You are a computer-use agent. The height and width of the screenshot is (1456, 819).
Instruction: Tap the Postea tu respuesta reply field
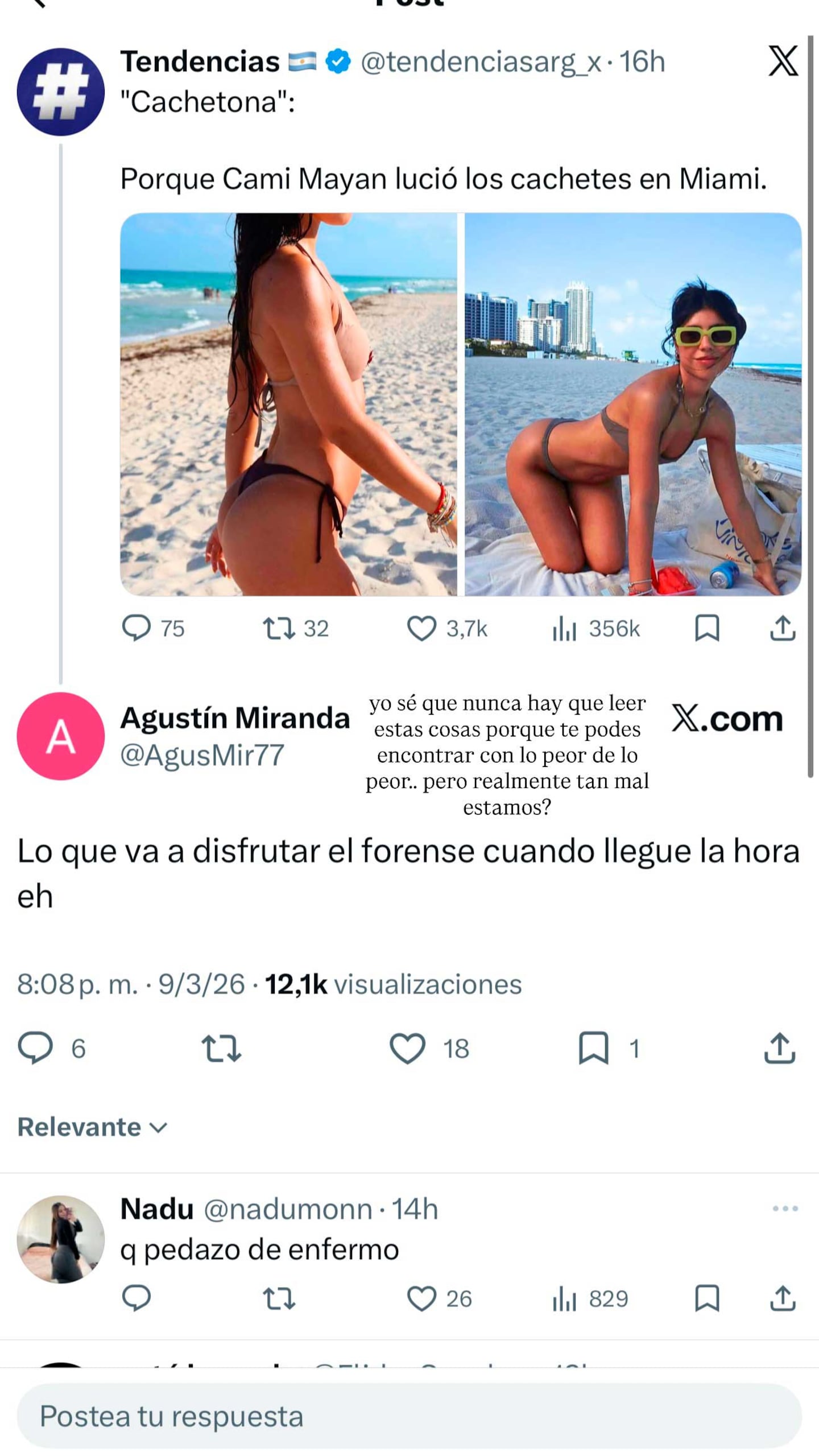[x=409, y=1417]
